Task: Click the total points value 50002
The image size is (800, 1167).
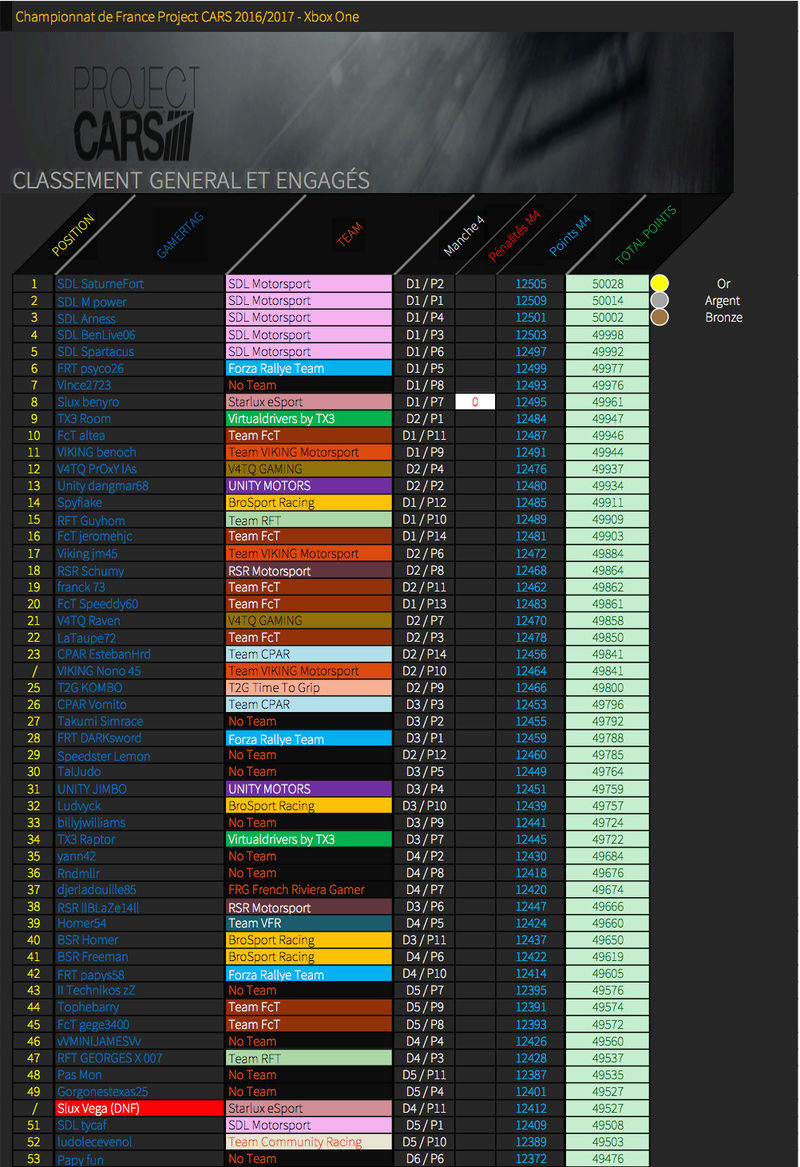Action: pyautogui.click(x=607, y=318)
